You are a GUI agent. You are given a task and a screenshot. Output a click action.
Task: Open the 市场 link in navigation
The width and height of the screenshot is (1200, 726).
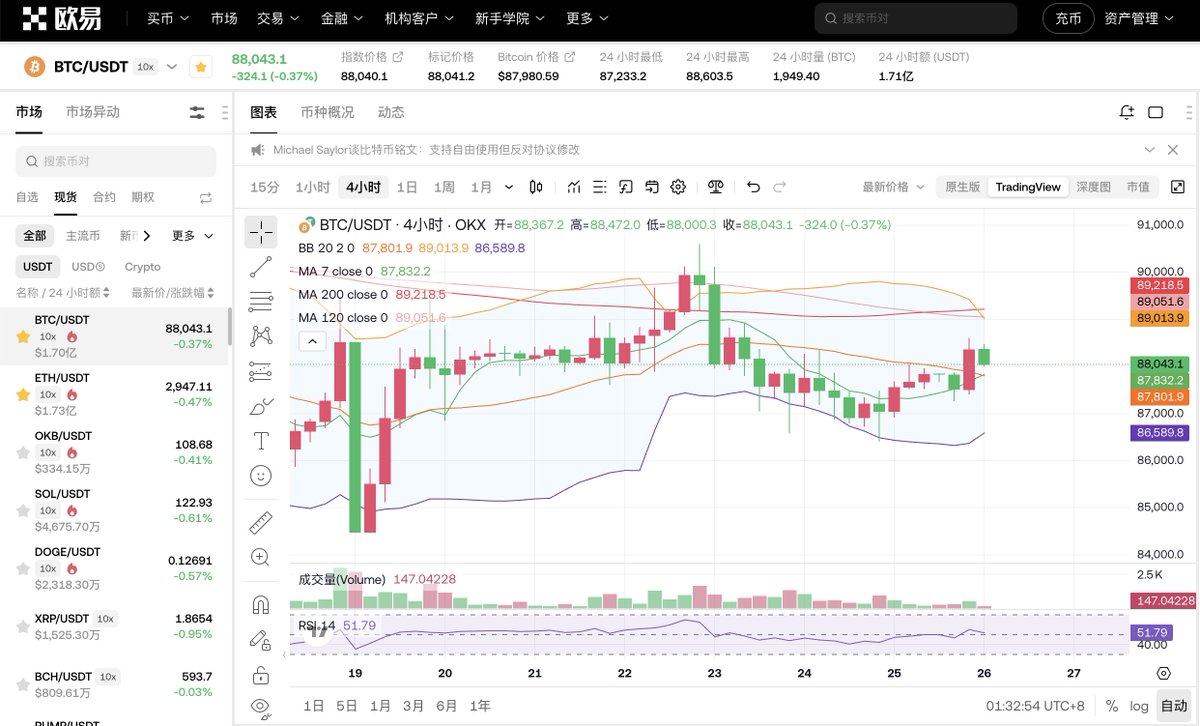pos(224,18)
